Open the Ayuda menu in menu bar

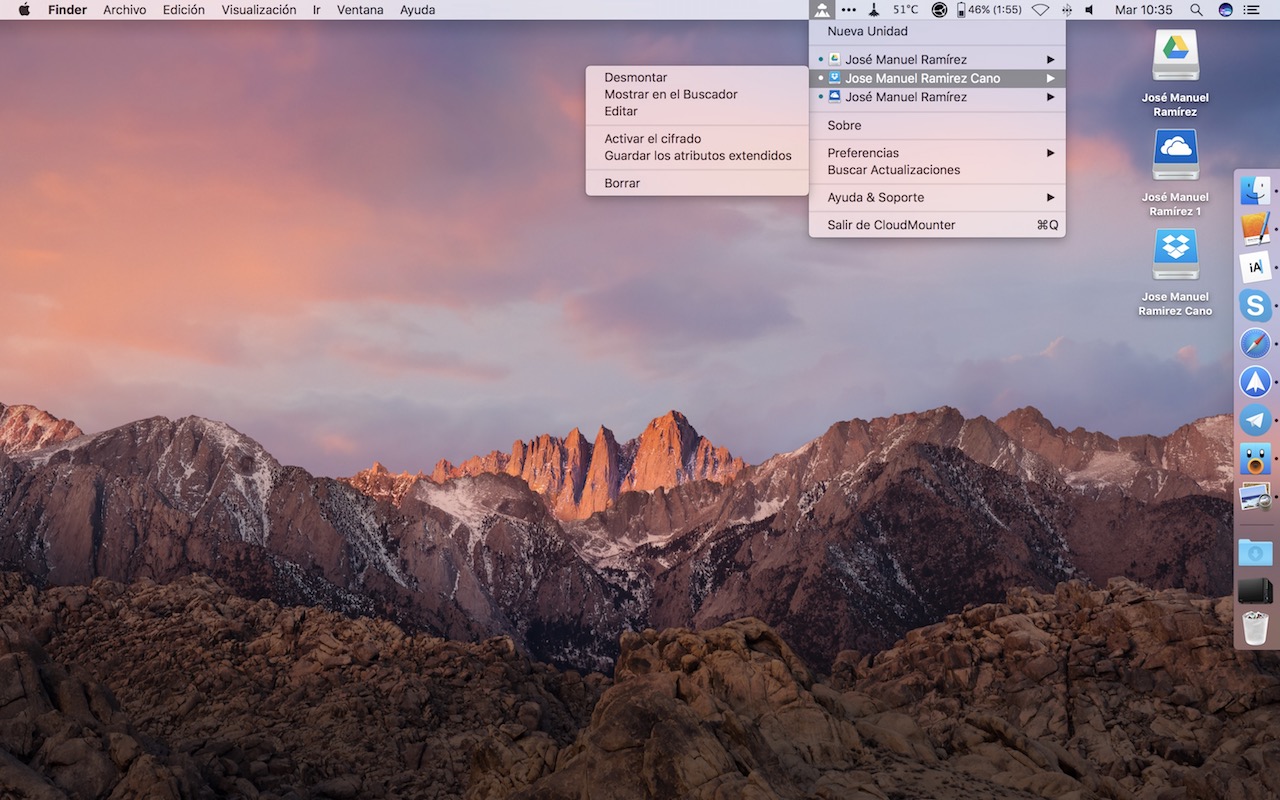[x=417, y=10]
